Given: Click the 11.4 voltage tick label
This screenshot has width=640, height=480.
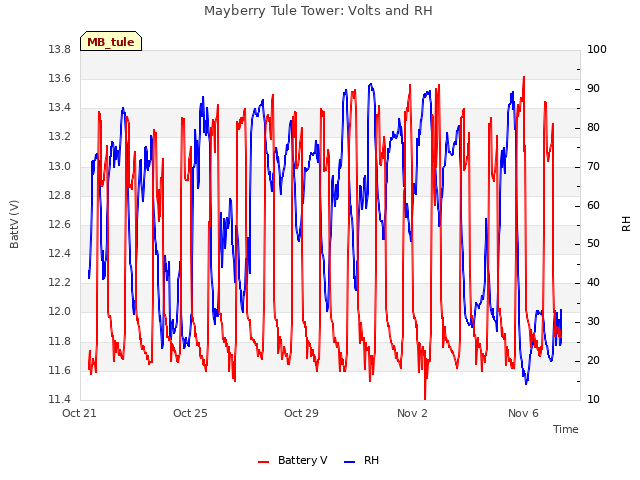Looking at the screenshot, I should point(60,399).
